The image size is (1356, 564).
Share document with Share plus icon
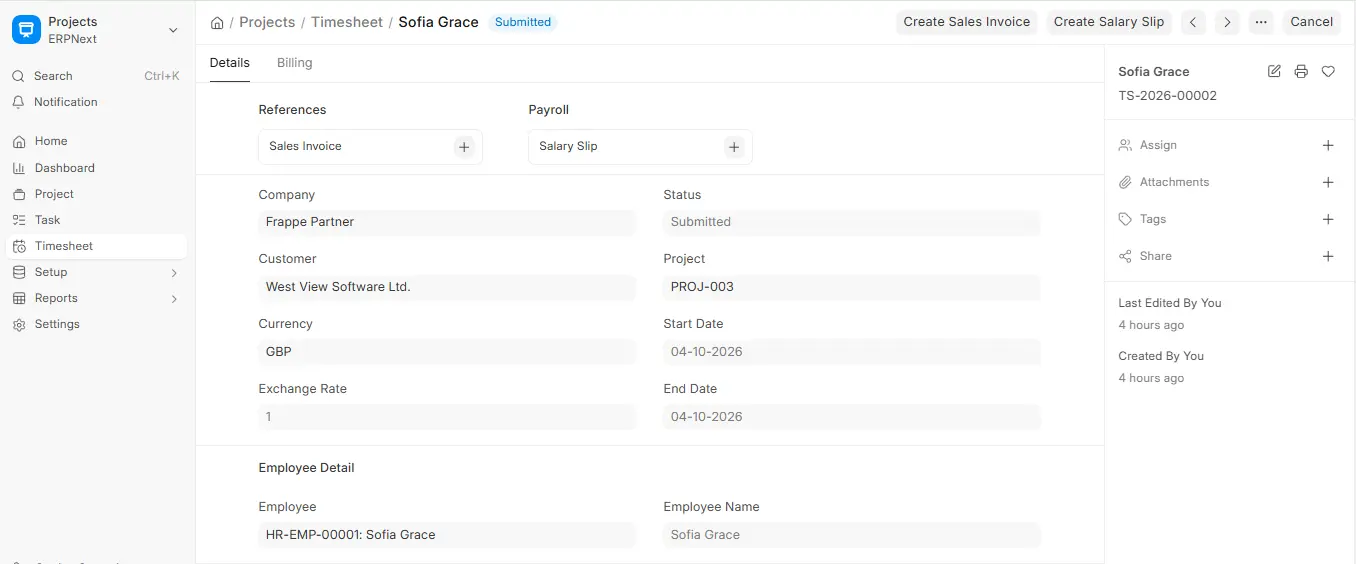click(1328, 256)
